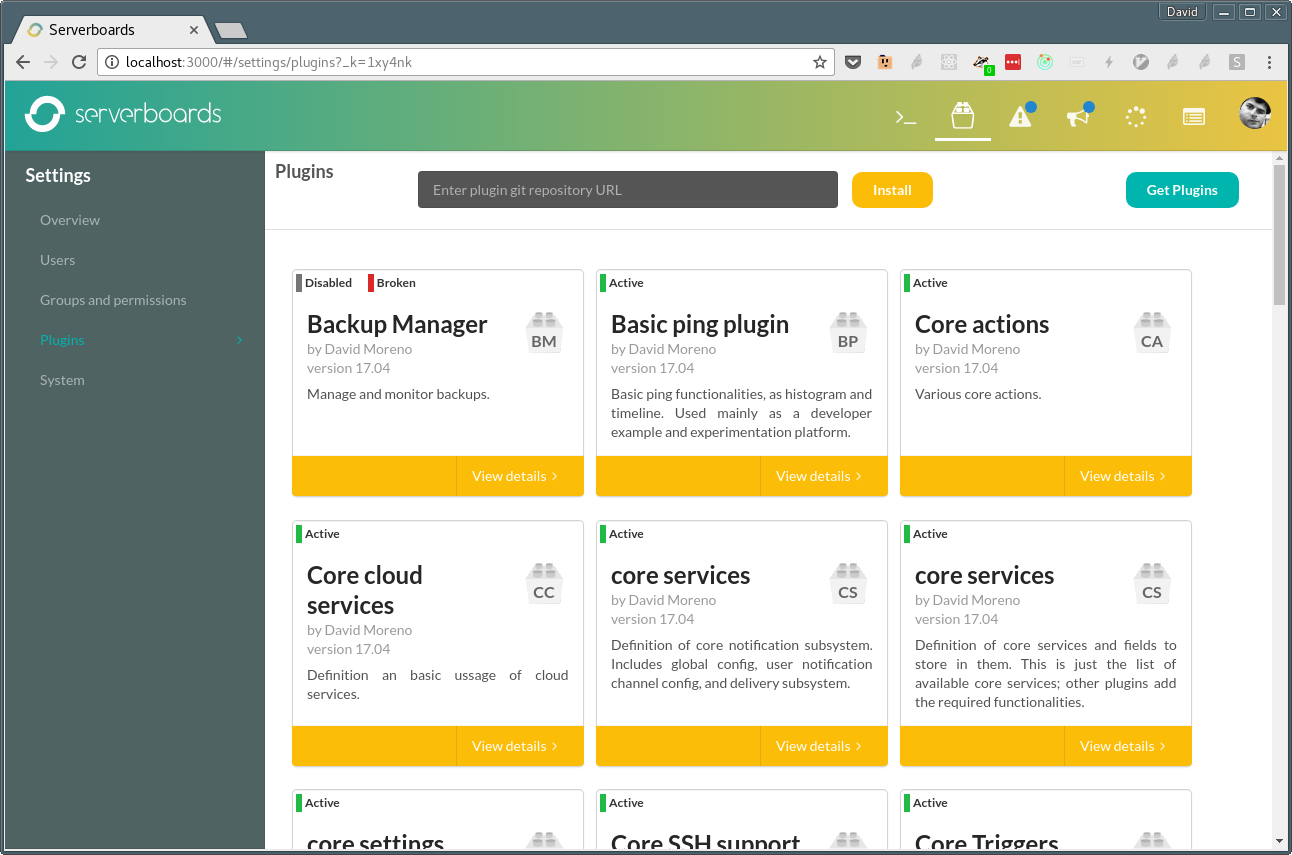Open the user avatar profile menu

[x=1254, y=114]
